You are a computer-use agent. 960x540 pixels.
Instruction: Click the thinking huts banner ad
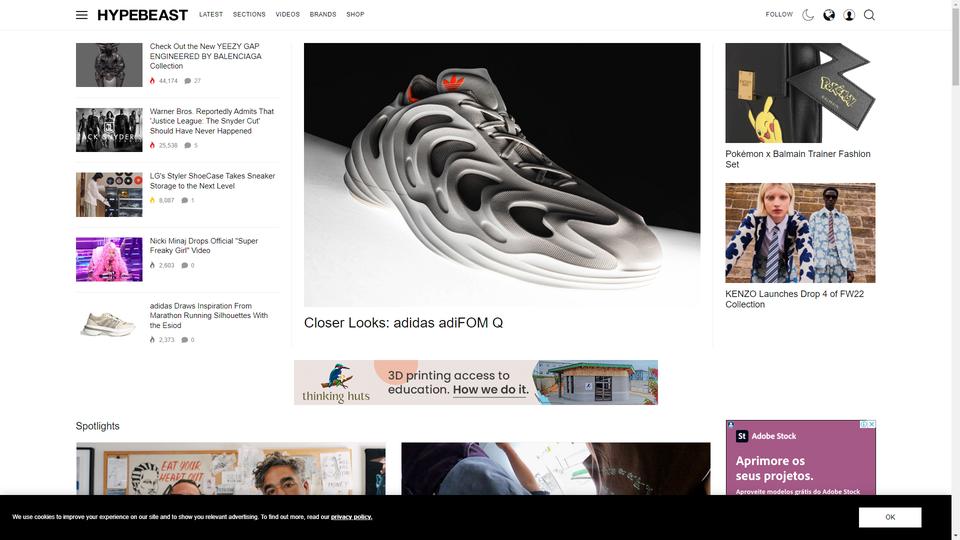pyautogui.click(x=476, y=382)
